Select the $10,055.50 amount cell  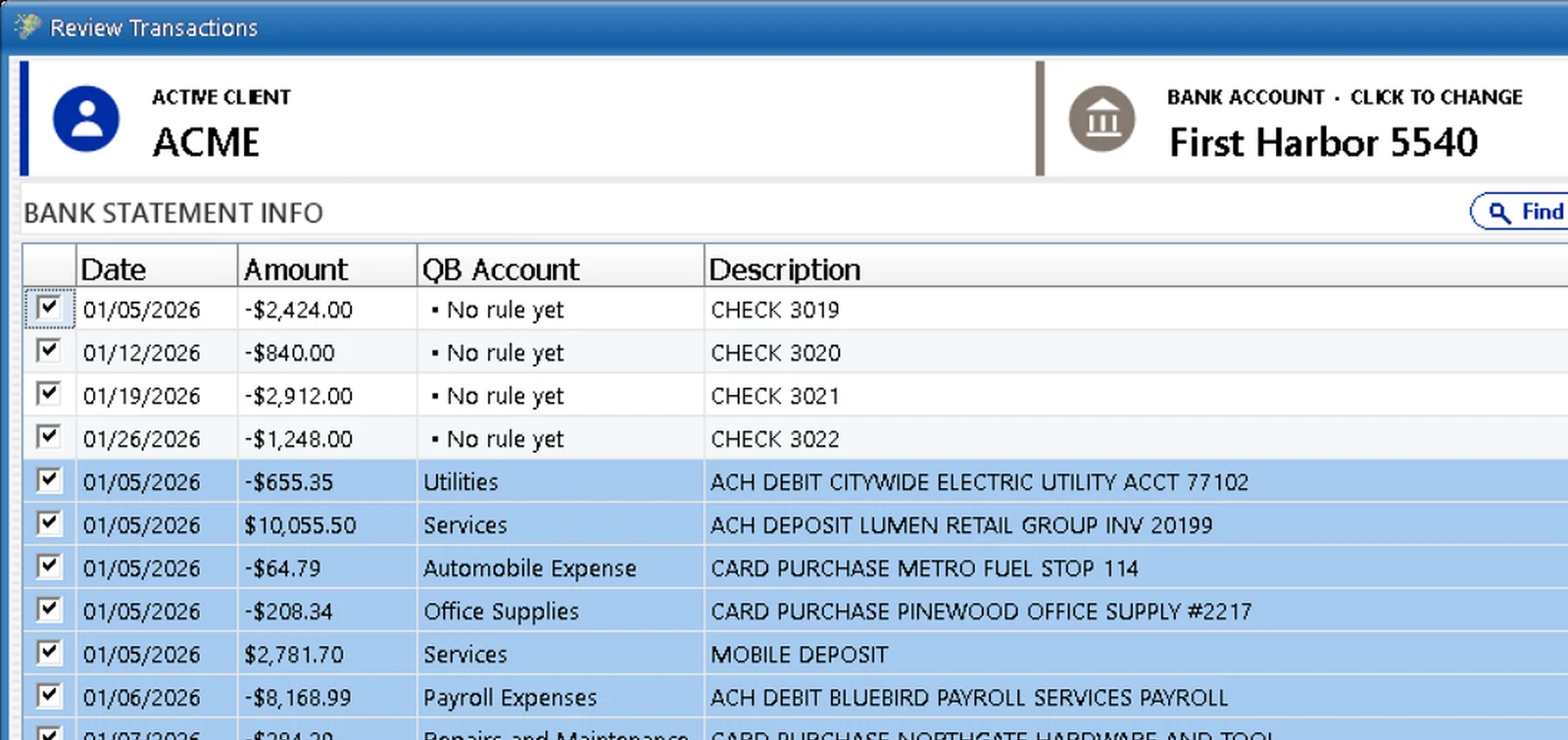click(x=327, y=525)
